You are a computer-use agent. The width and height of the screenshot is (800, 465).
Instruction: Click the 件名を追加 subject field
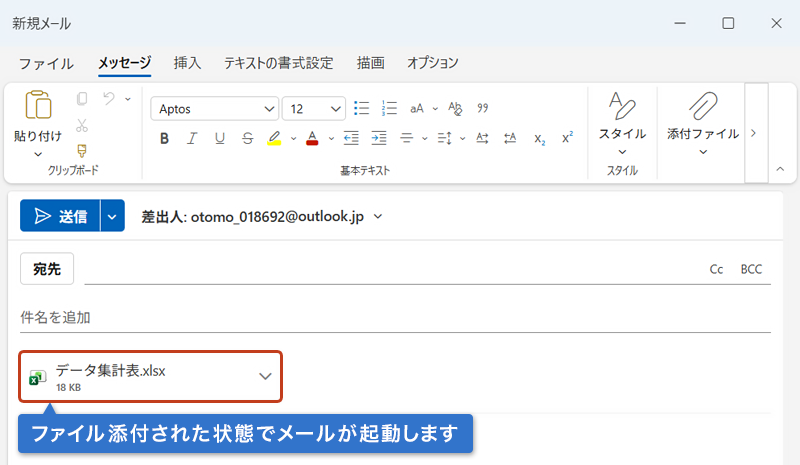pos(395,317)
